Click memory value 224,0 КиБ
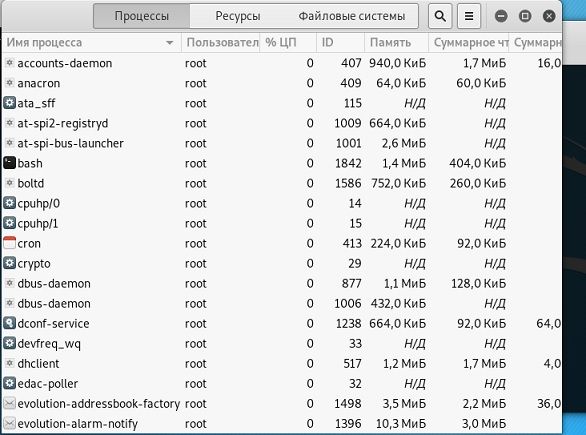 click(x=398, y=243)
